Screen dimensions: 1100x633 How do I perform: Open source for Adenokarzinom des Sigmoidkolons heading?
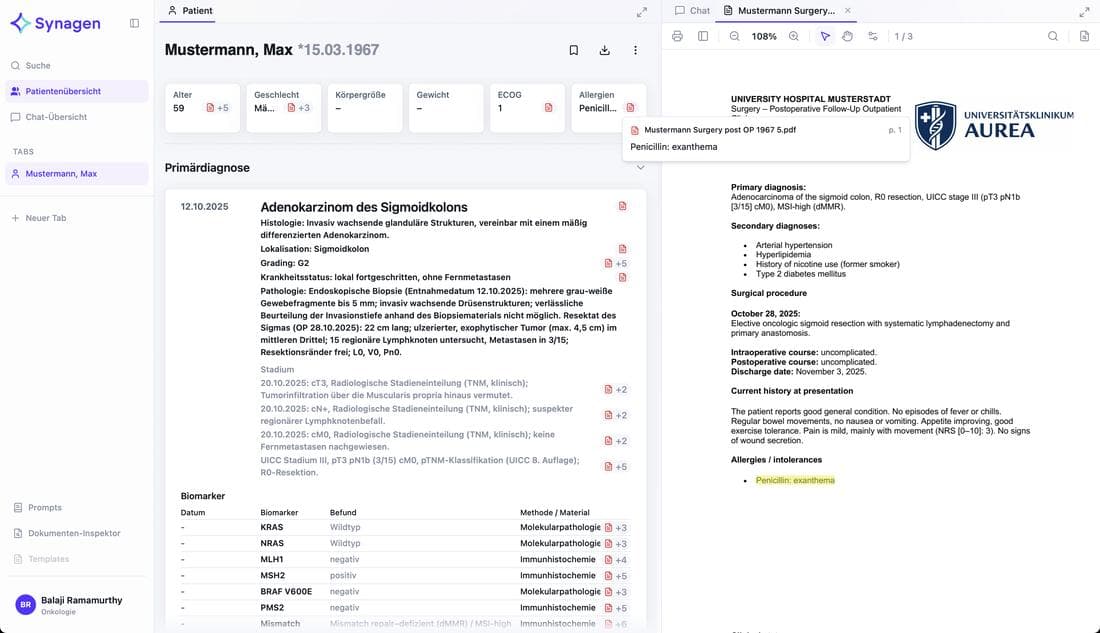pyautogui.click(x=622, y=206)
